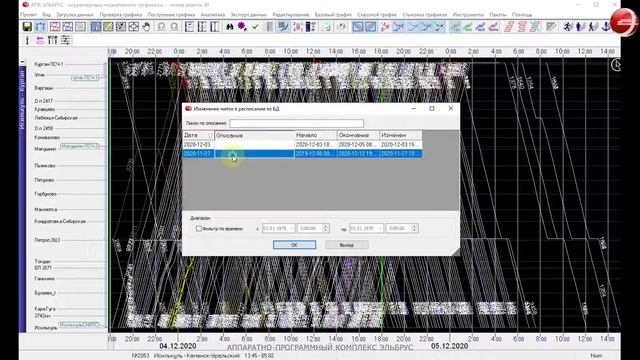The image size is (640, 360).
Task: Click the red round Elbrus logo
Action: 624,22
